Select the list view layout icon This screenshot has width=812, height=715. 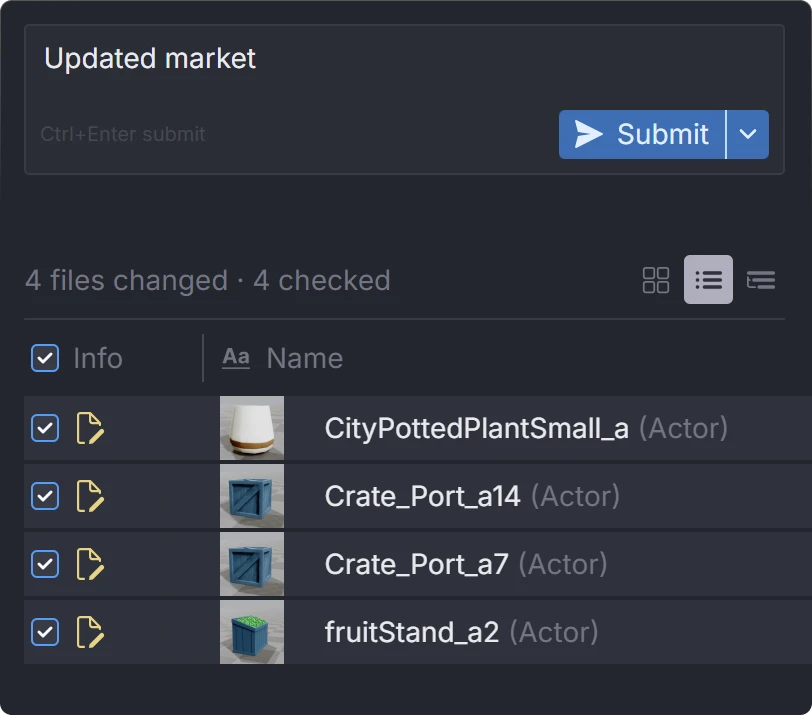coord(708,280)
